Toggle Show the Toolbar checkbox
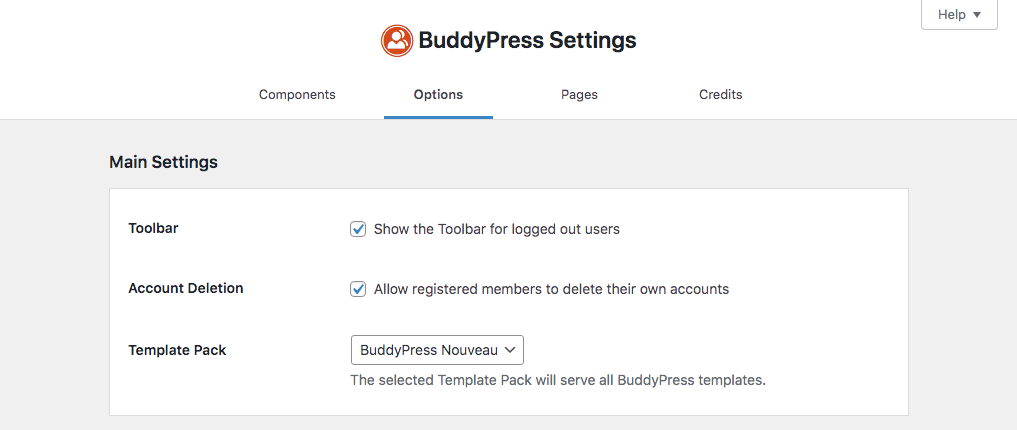1017x430 pixels. pos(358,229)
